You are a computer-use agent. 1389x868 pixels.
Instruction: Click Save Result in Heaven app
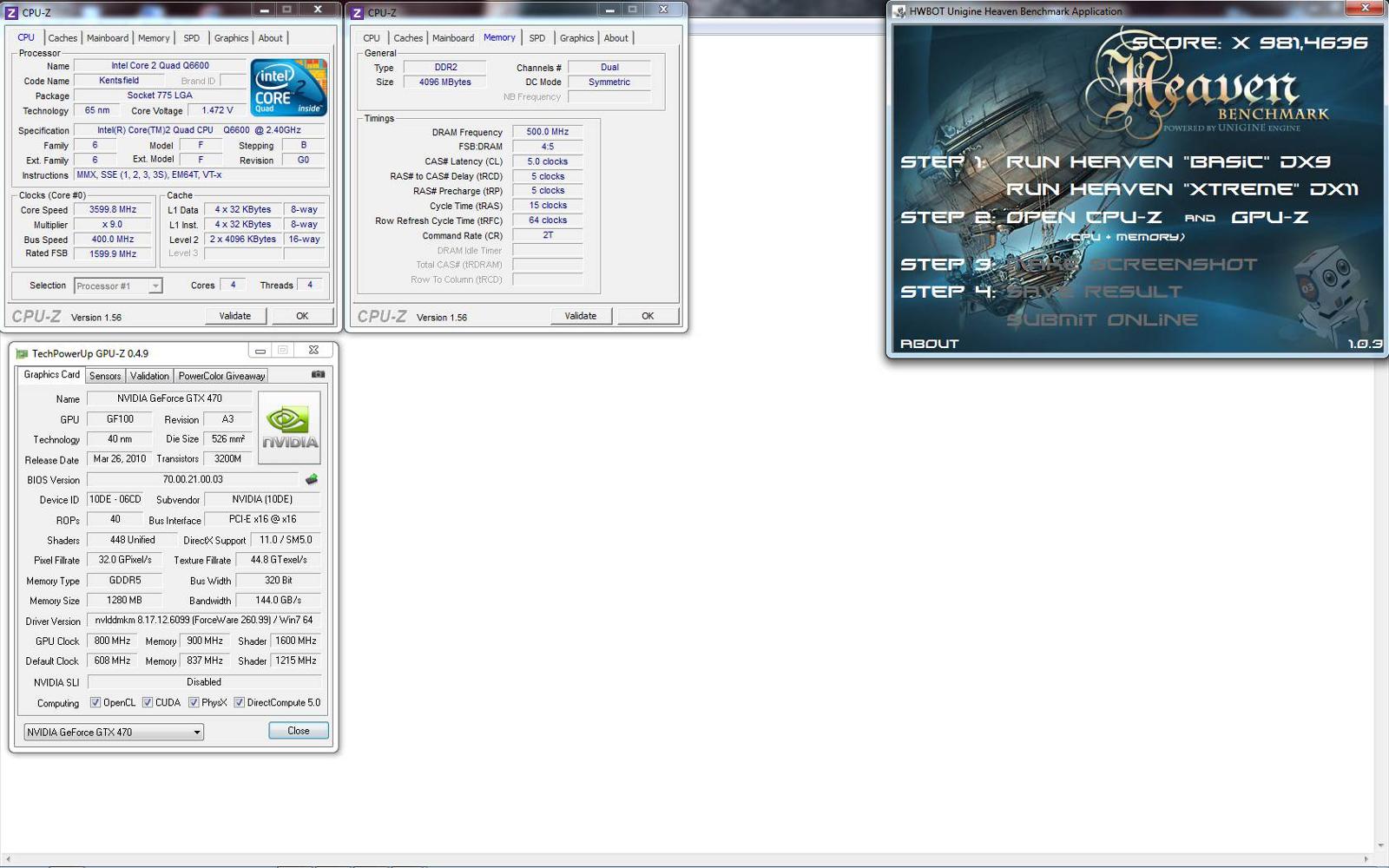1094,292
